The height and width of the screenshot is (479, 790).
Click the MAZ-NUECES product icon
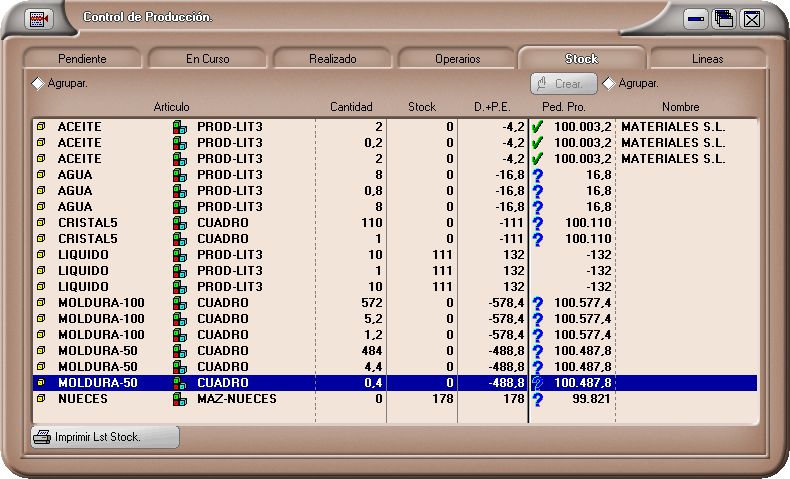[x=180, y=399]
